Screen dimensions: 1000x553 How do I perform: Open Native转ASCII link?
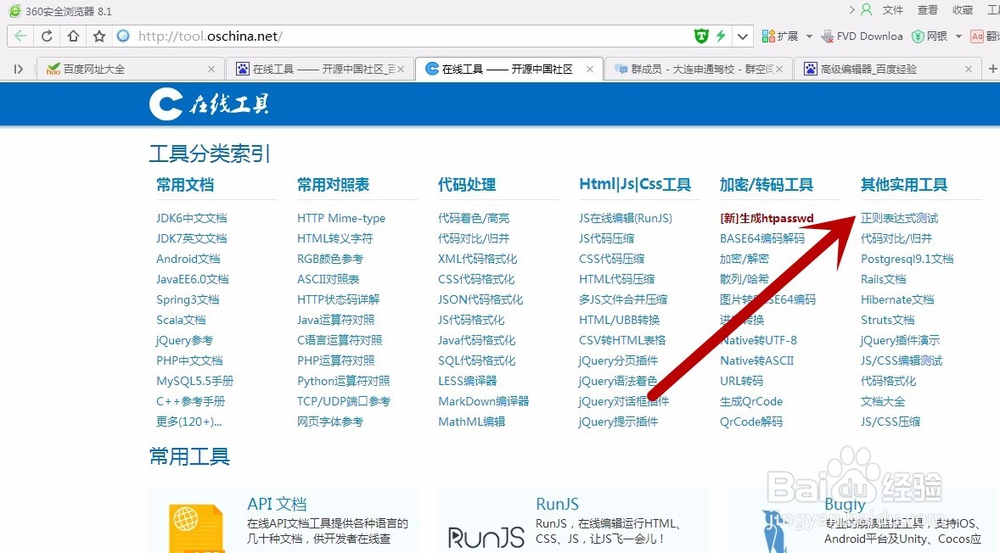coord(757,361)
